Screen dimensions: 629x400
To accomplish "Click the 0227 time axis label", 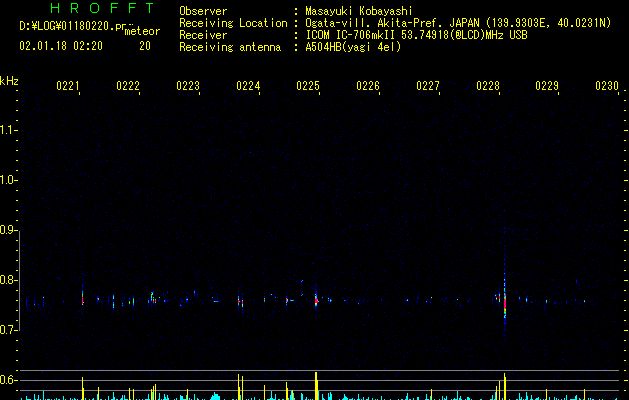I will click(x=428, y=86).
